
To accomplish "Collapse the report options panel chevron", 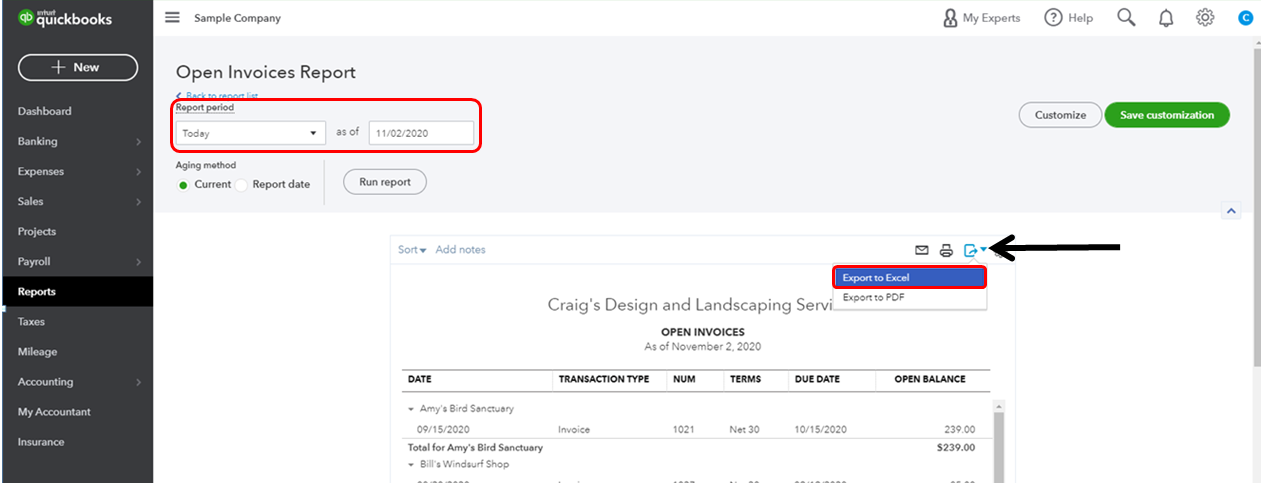I will click(1231, 211).
